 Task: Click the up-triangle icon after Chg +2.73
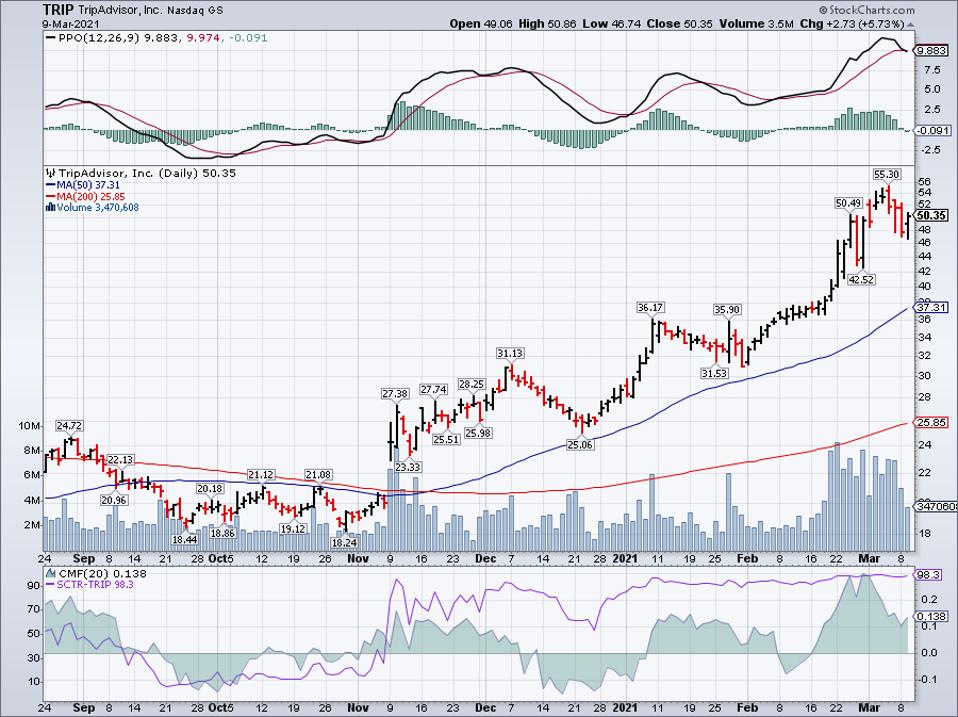pyautogui.click(x=910, y=24)
